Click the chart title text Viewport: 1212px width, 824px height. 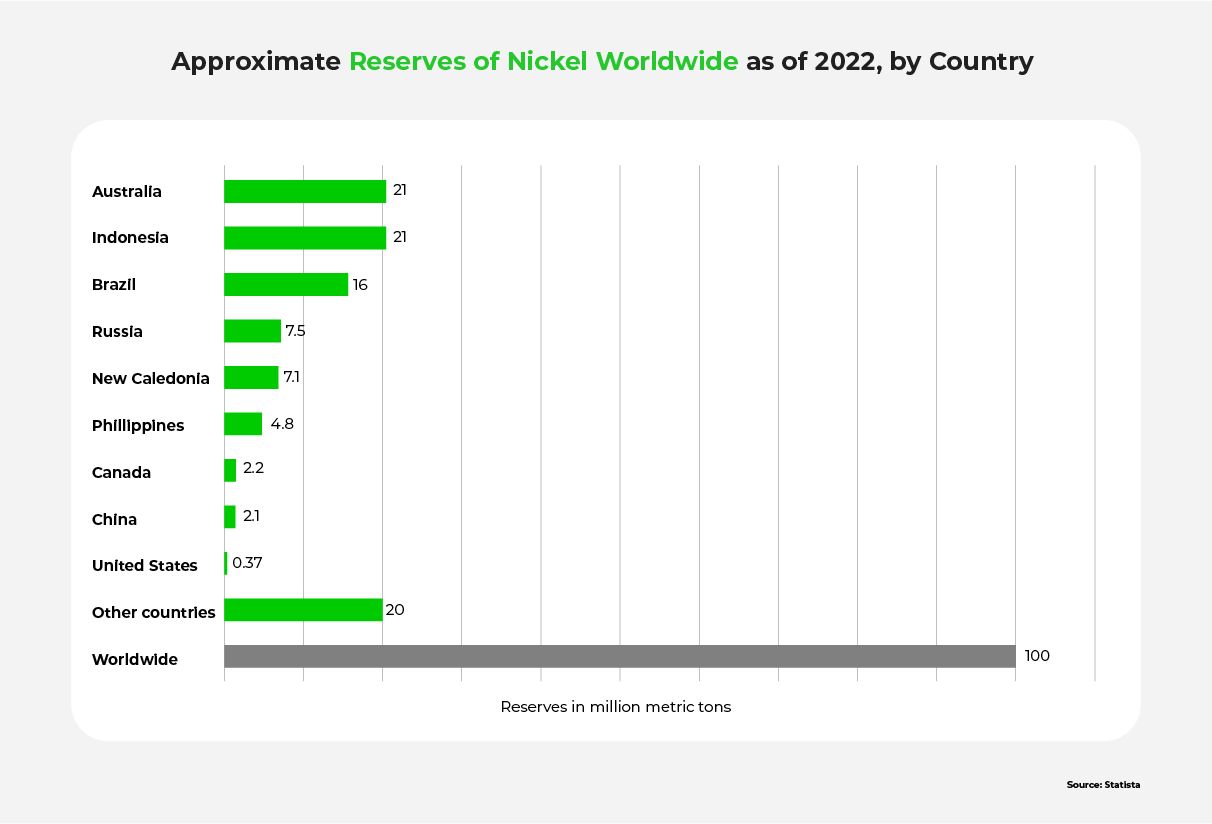pyautogui.click(x=602, y=62)
